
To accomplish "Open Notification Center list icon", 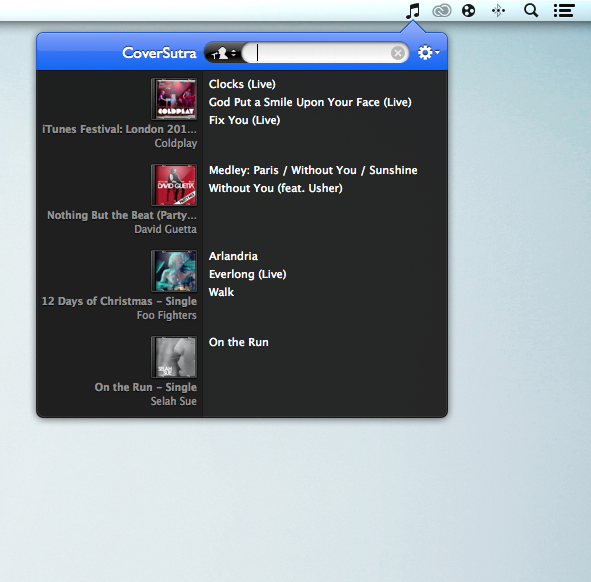I will [x=564, y=11].
